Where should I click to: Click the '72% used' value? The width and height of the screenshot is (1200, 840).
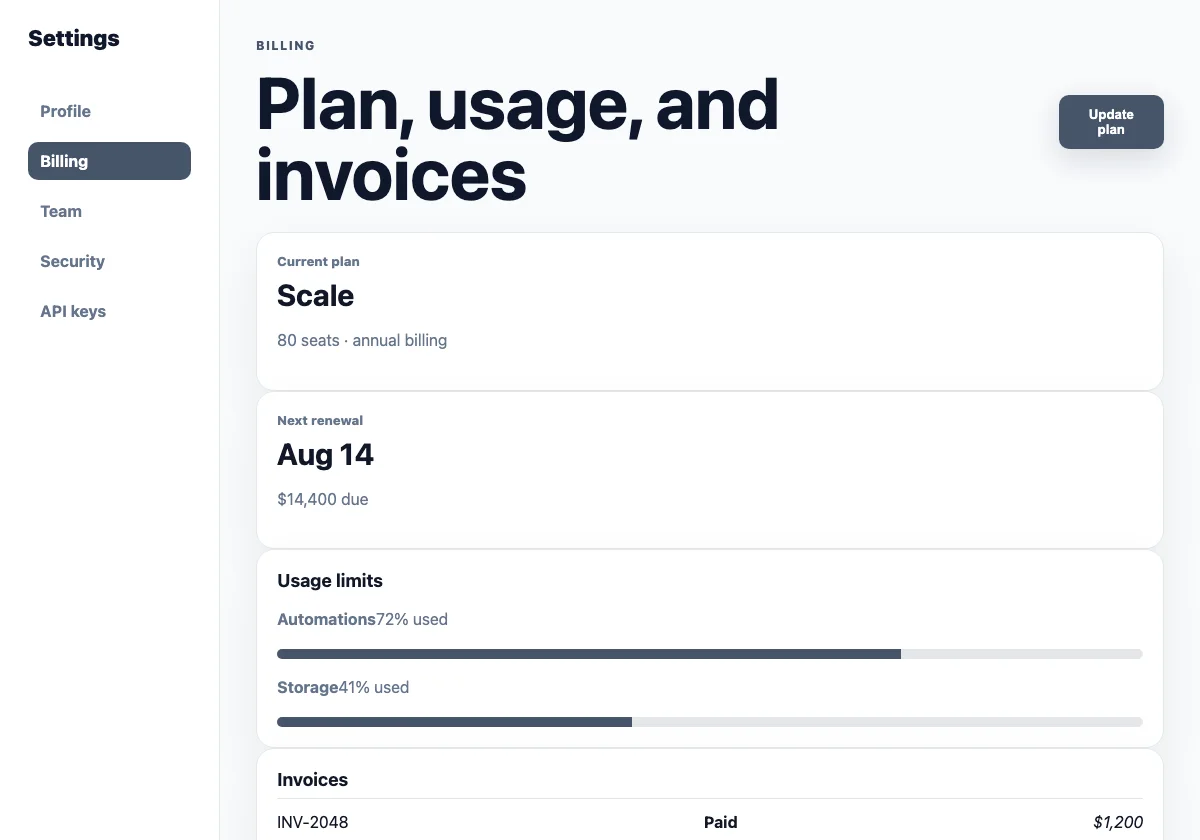tap(412, 619)
